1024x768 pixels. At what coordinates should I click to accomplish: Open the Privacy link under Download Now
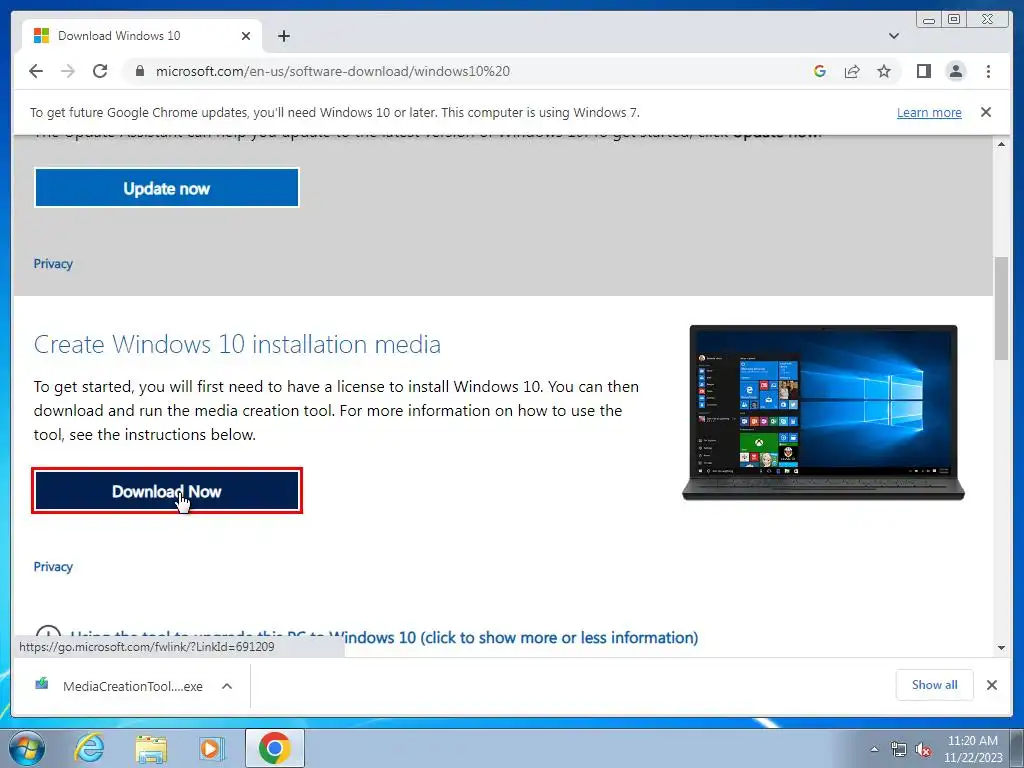click(53, 567)
